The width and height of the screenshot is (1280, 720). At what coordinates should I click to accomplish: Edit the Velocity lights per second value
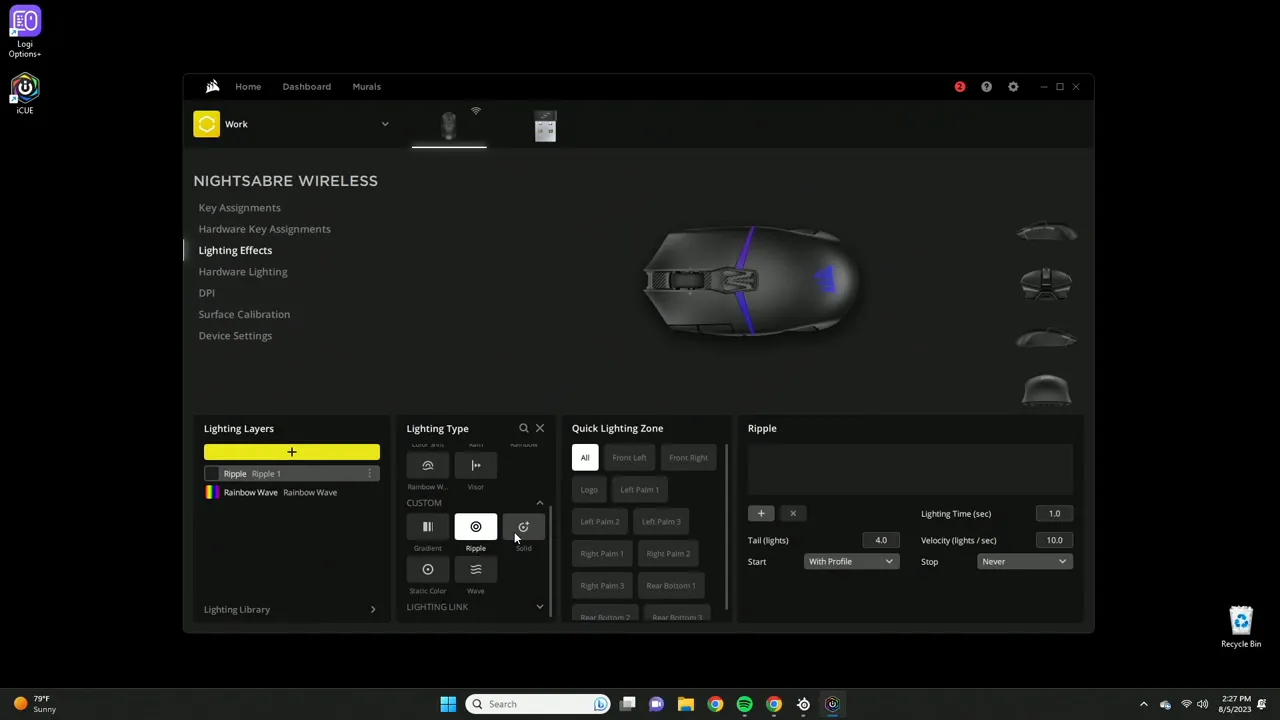[x=1054, y=540]
